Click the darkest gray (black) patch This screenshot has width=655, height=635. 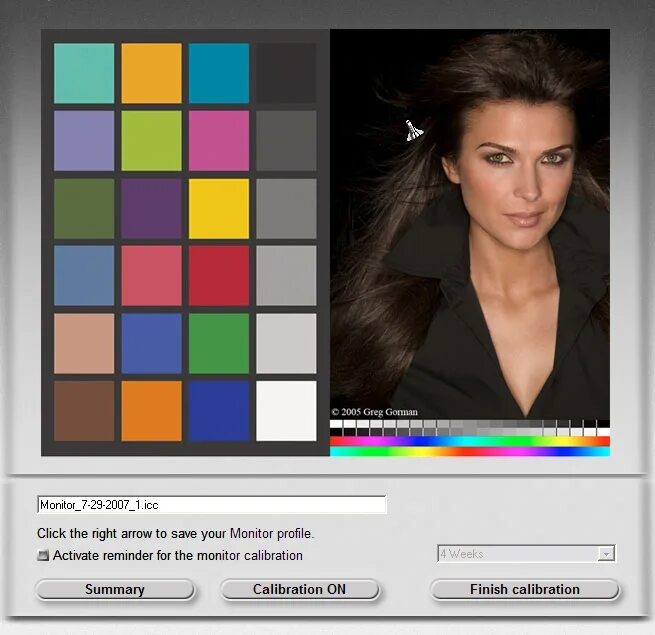tap(286, 73)
